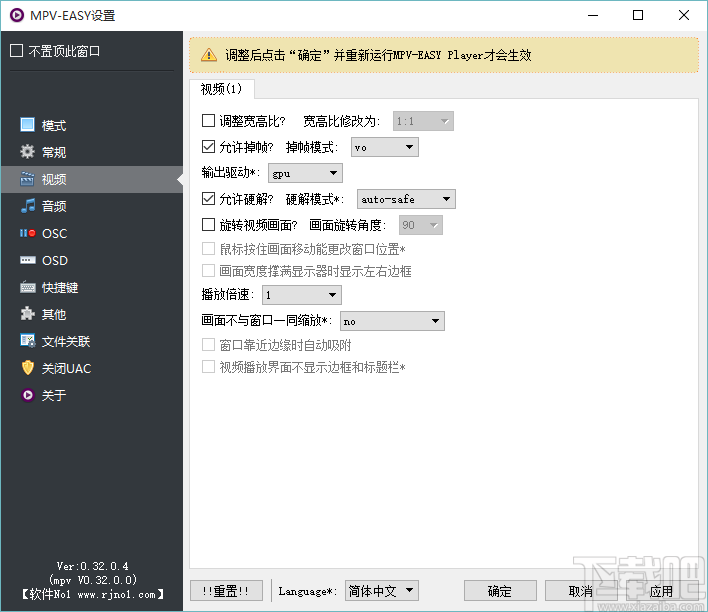
Task: Click the 确定 confirm button
Action: 500,591
